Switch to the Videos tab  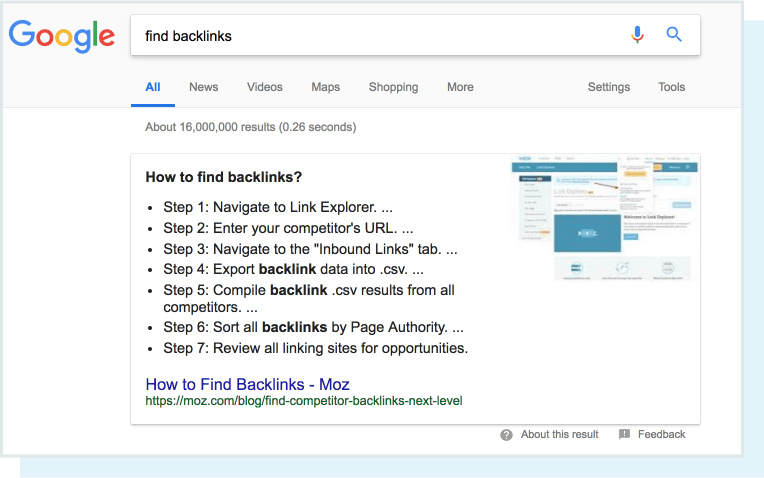pos(265,87)
